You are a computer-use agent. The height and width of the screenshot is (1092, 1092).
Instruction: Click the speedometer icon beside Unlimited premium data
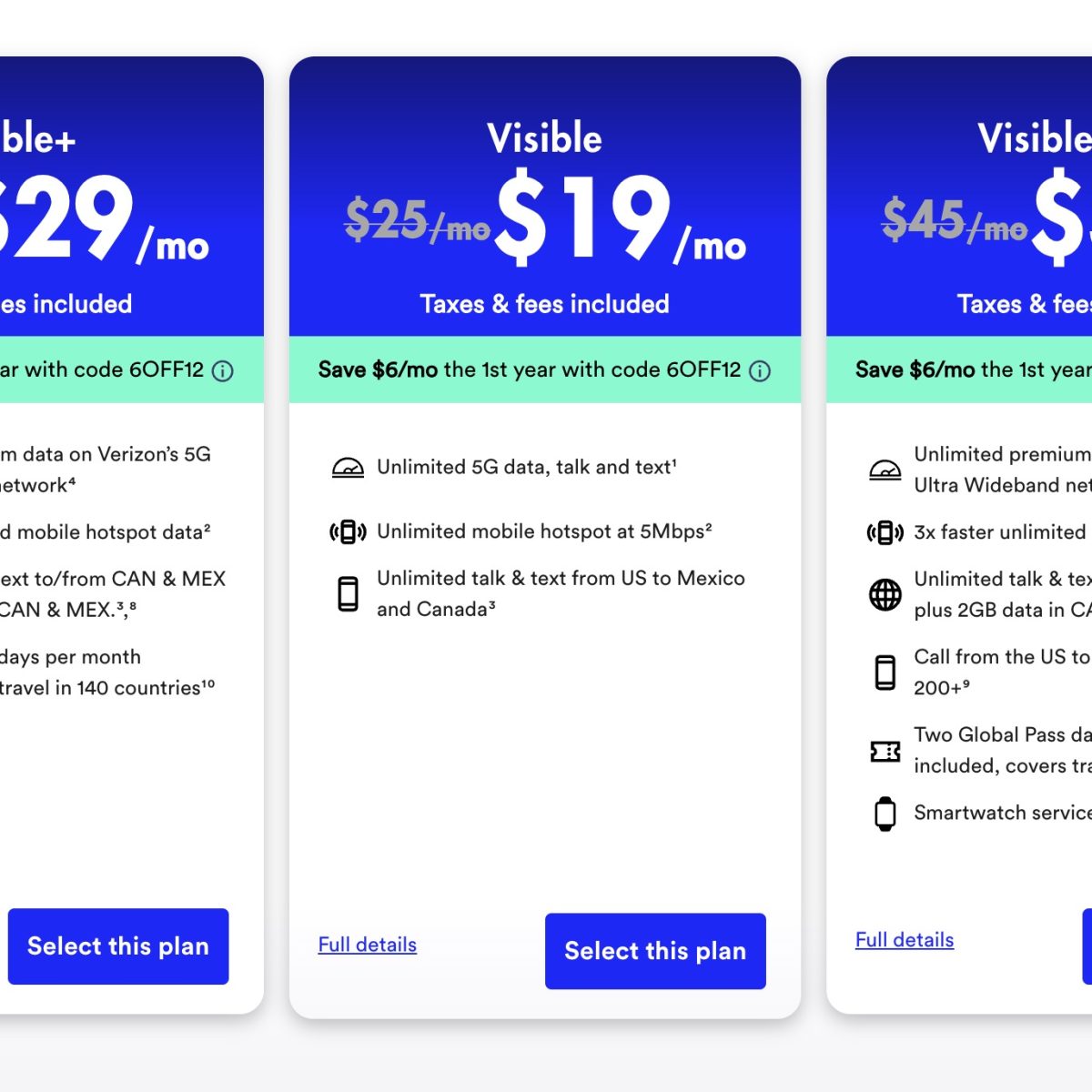(x=885, y=470)
